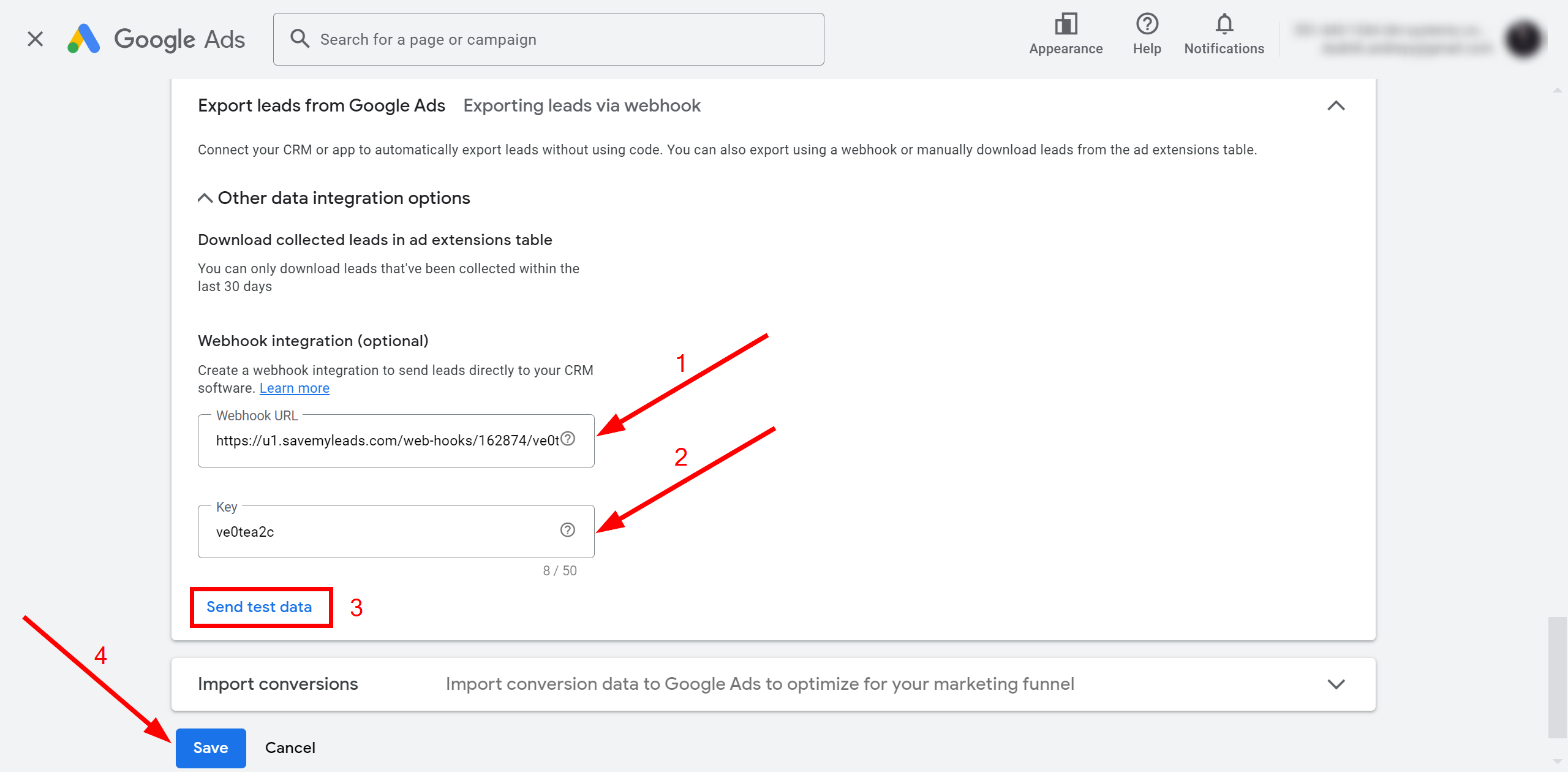Click 'Download collected leads in ad extensions table' heading
This screenshot has height=772, width=1568.
click(x=375, y=240)
